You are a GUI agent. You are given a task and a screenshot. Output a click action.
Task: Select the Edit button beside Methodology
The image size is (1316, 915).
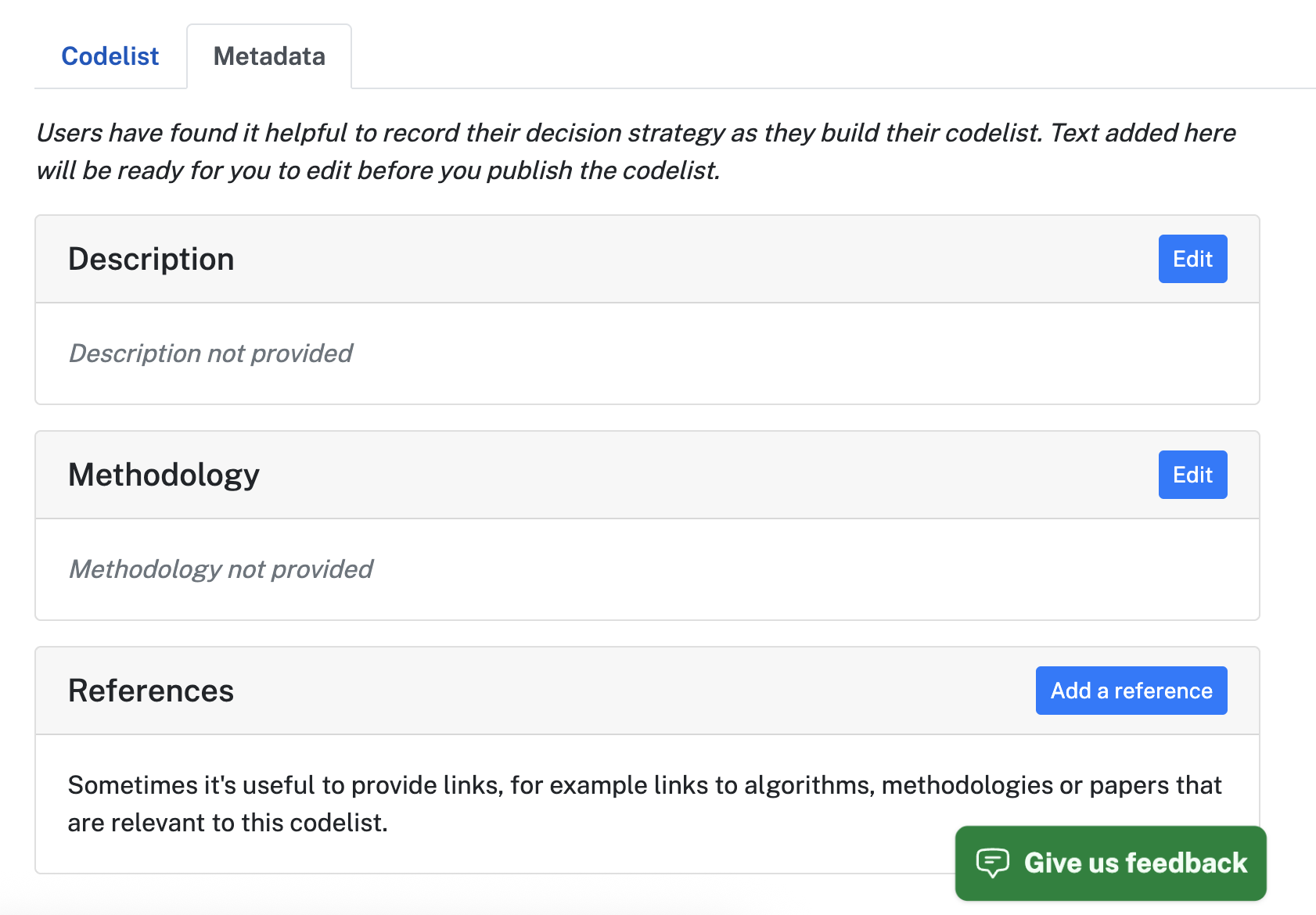pos(1192,475)
